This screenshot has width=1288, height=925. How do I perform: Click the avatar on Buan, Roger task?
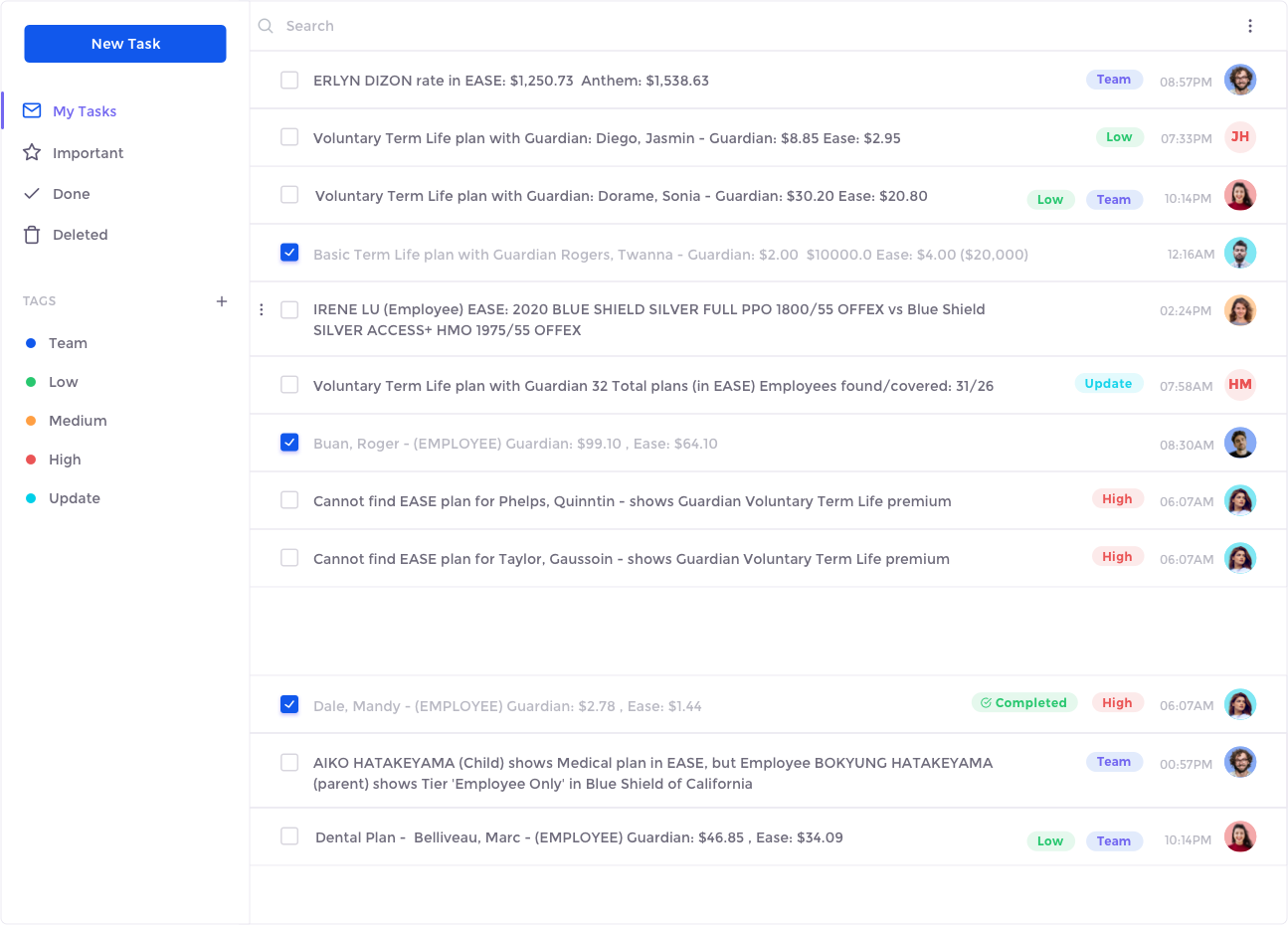tap(1240, 443)
